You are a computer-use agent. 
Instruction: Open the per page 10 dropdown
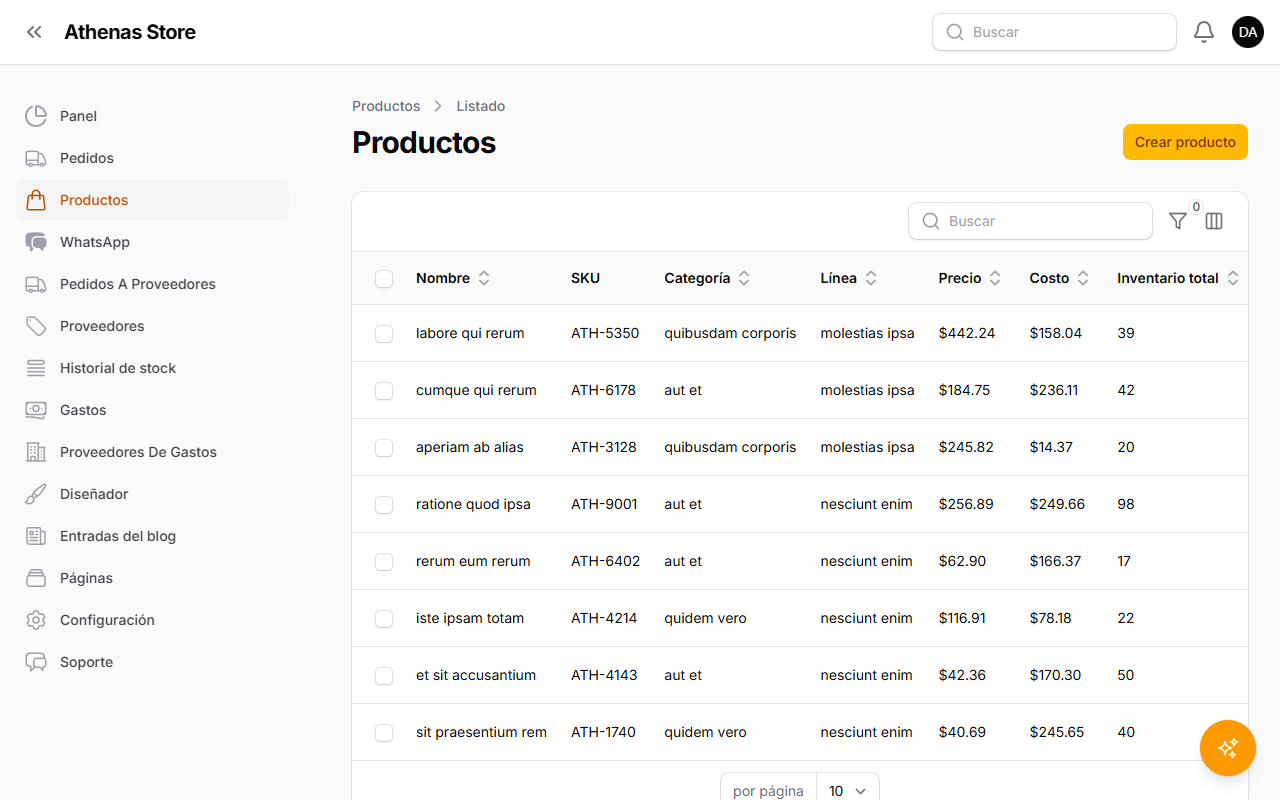(847, 790)
